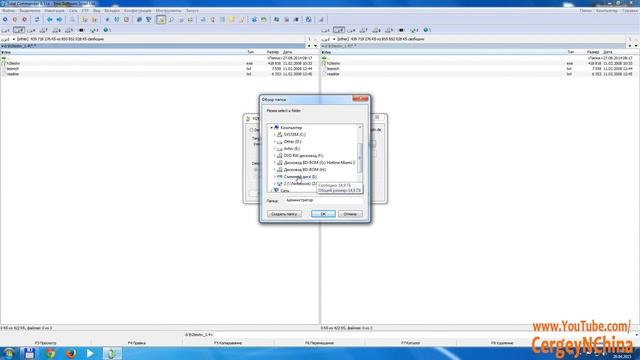Click the blue forward arrow toolbar icon
The width and height of the screenshot is (640, 360).
click(60, 20)
